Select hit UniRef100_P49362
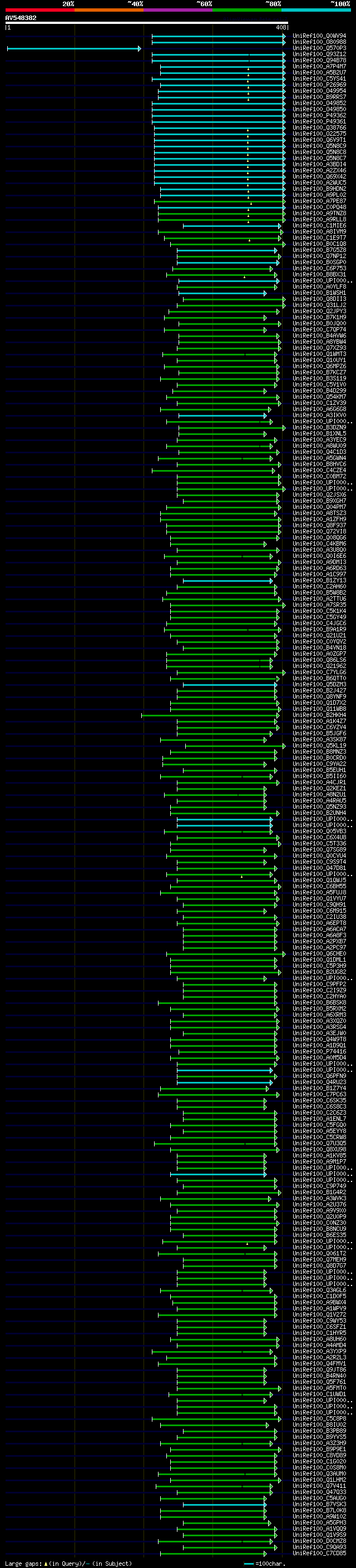The image size is (356, 1568). pos(319,115)
